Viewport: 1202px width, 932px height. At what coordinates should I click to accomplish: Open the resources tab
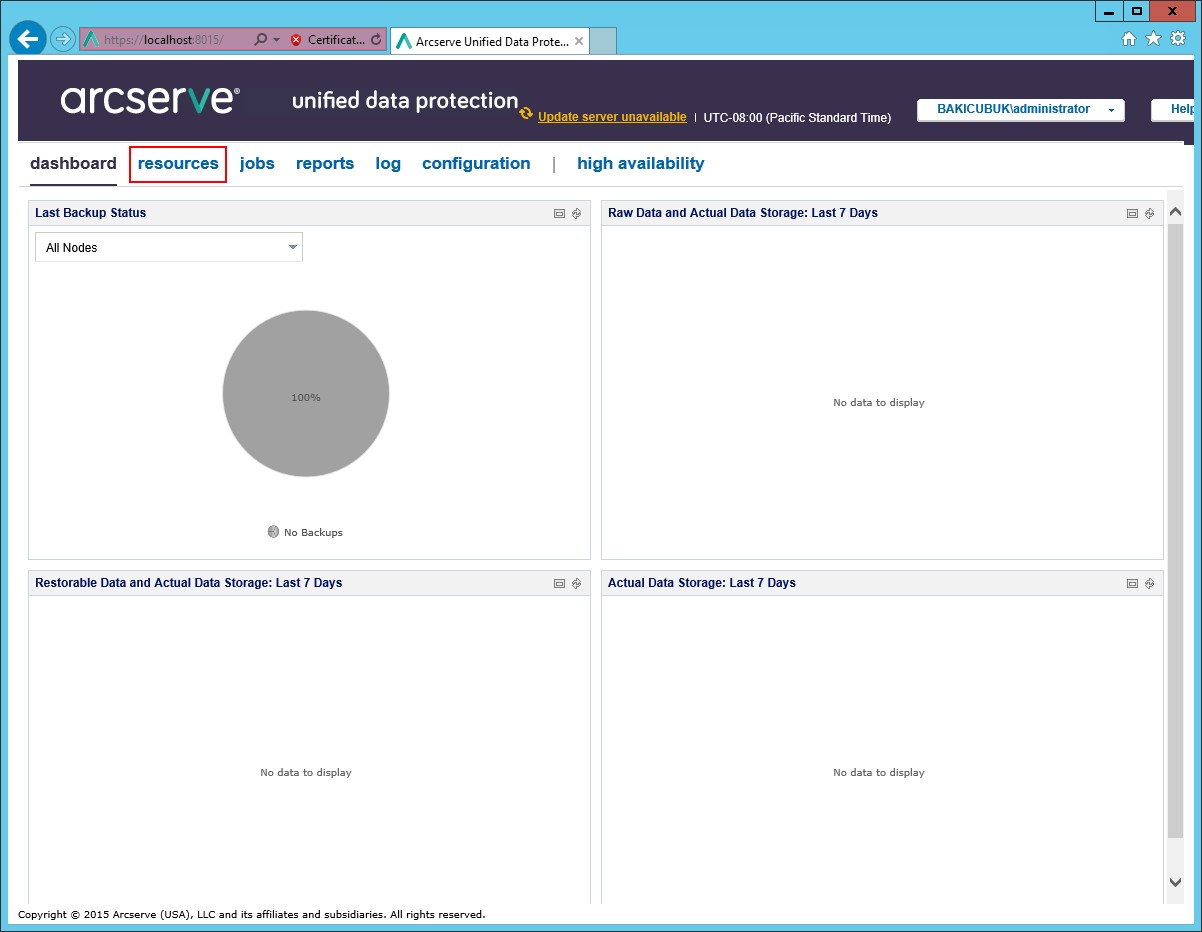[x=178, y=164]
